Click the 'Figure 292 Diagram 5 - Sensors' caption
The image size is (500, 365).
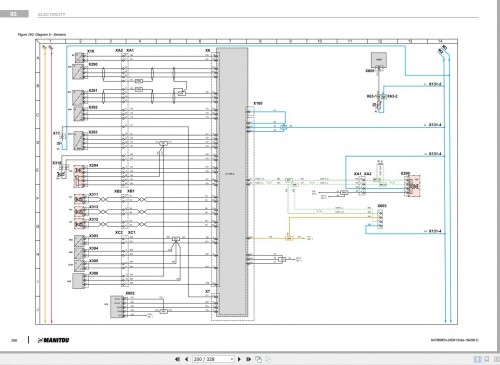point(42,34)
